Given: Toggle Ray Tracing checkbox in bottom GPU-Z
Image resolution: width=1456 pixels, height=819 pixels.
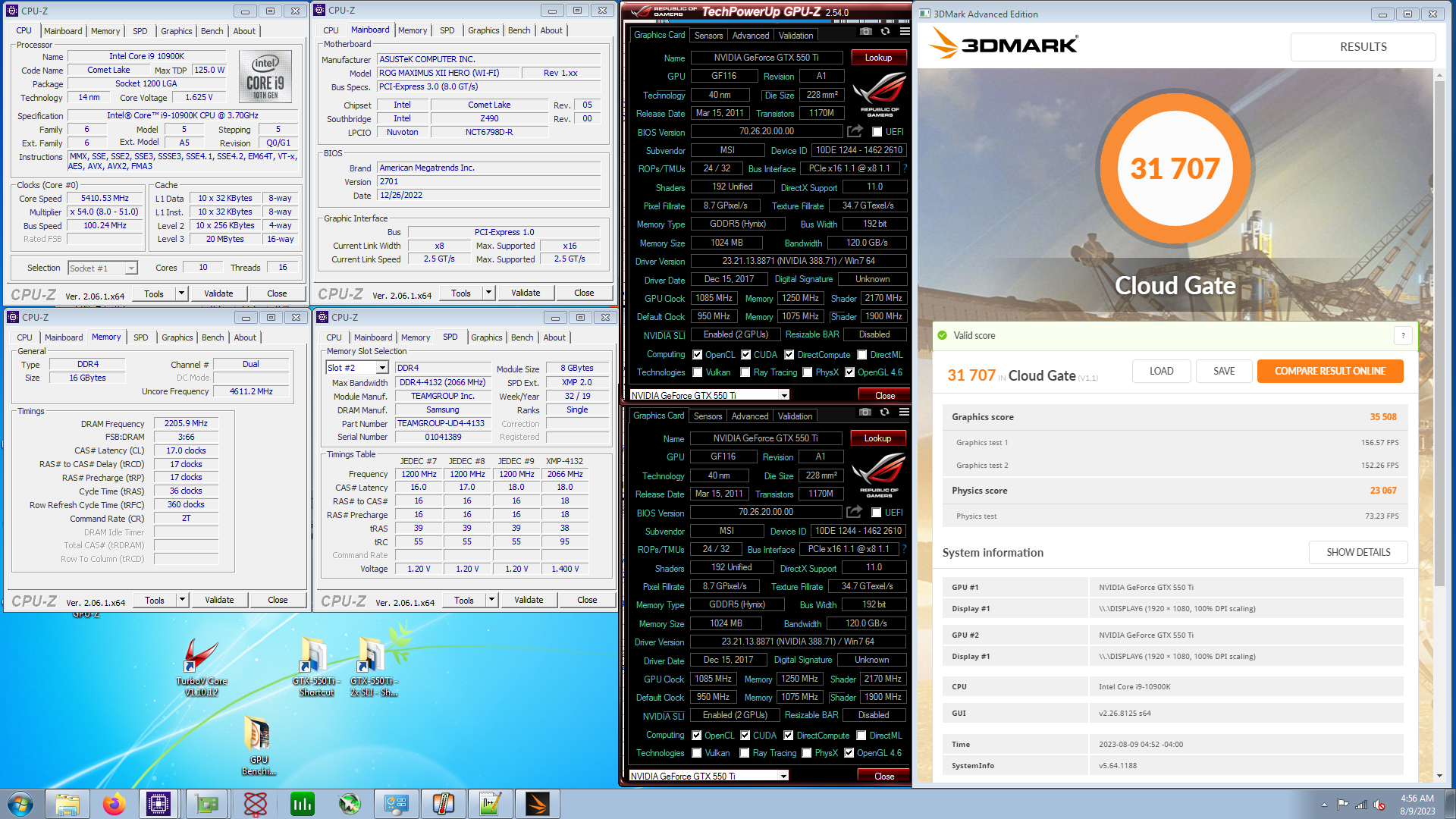Looking at the screenshot, I should point(745,753).
